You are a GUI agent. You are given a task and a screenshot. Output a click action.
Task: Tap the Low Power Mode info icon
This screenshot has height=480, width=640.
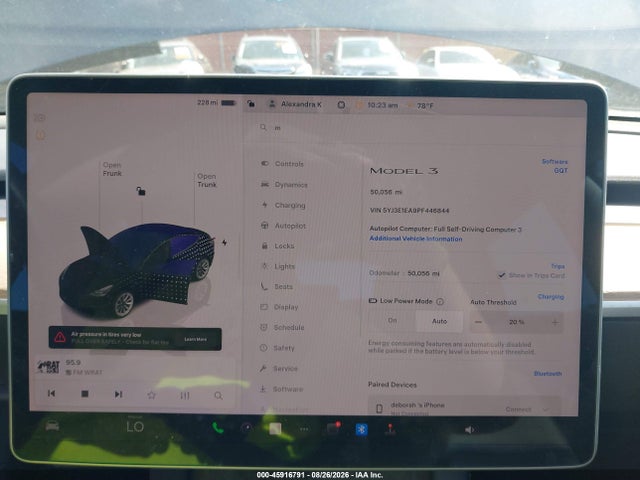[440, 302]
